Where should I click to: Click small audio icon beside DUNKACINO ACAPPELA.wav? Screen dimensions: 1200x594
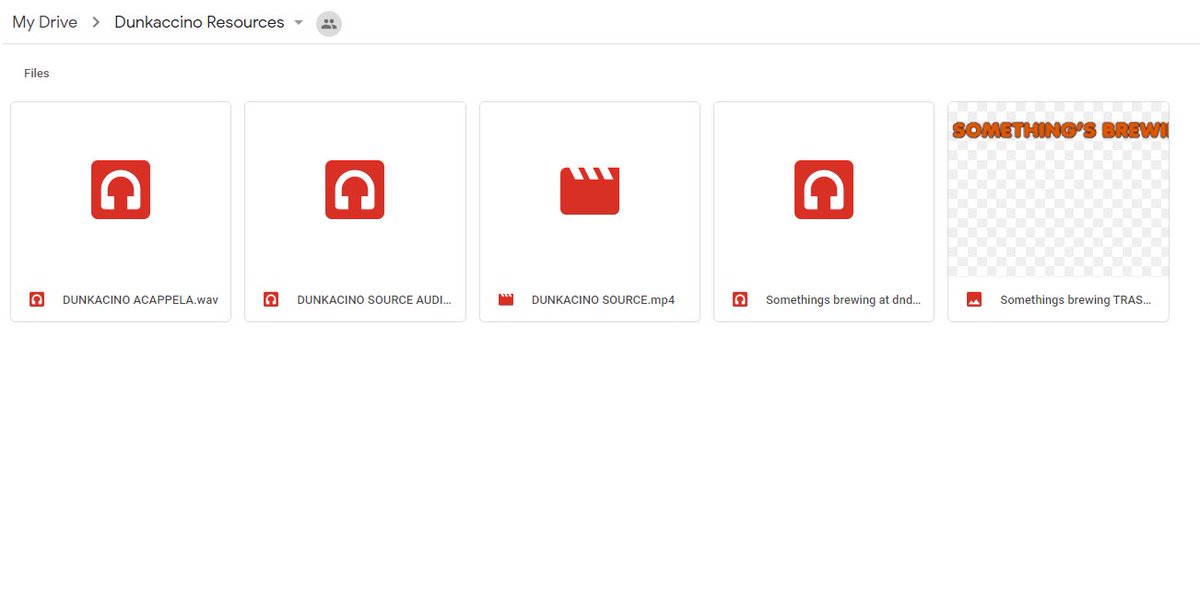(x=37, y=299)
